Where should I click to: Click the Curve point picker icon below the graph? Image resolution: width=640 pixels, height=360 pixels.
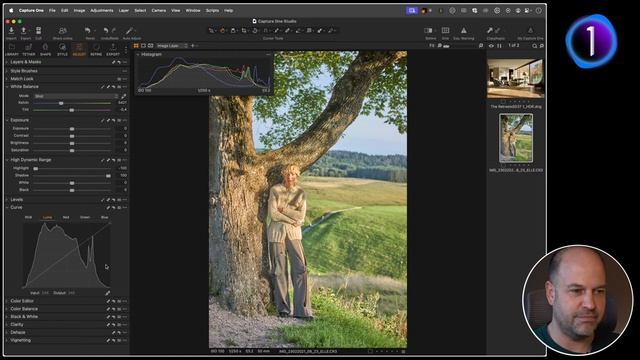[107, 293]
